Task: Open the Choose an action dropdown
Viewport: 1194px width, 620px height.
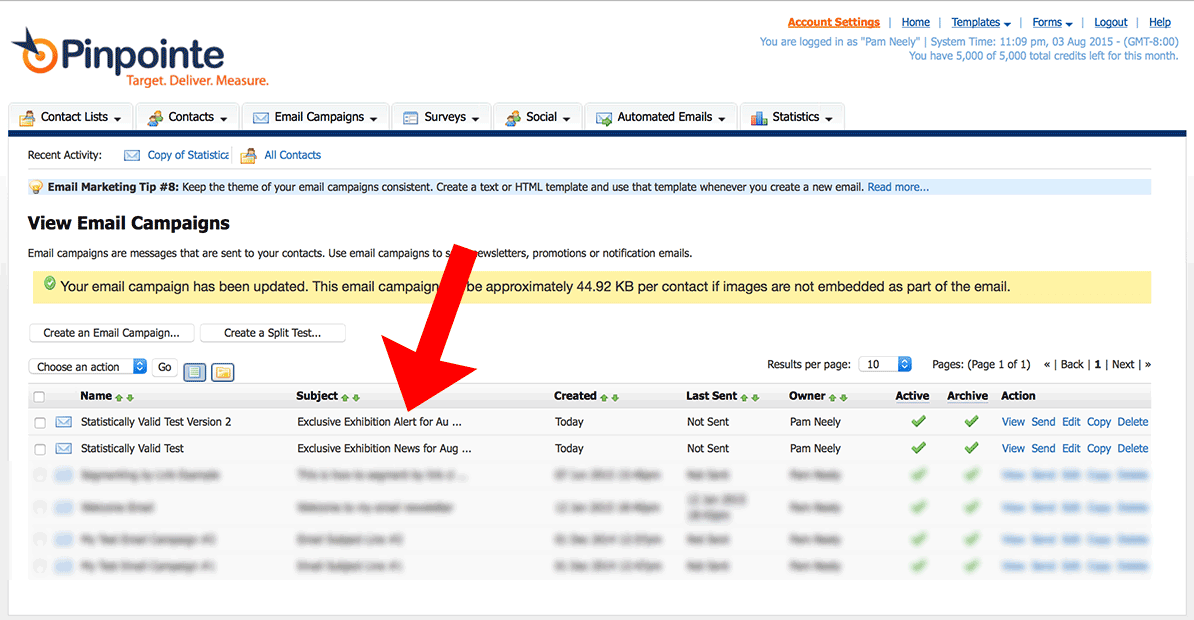Action: pyautogui.click(x=88, y=366)
